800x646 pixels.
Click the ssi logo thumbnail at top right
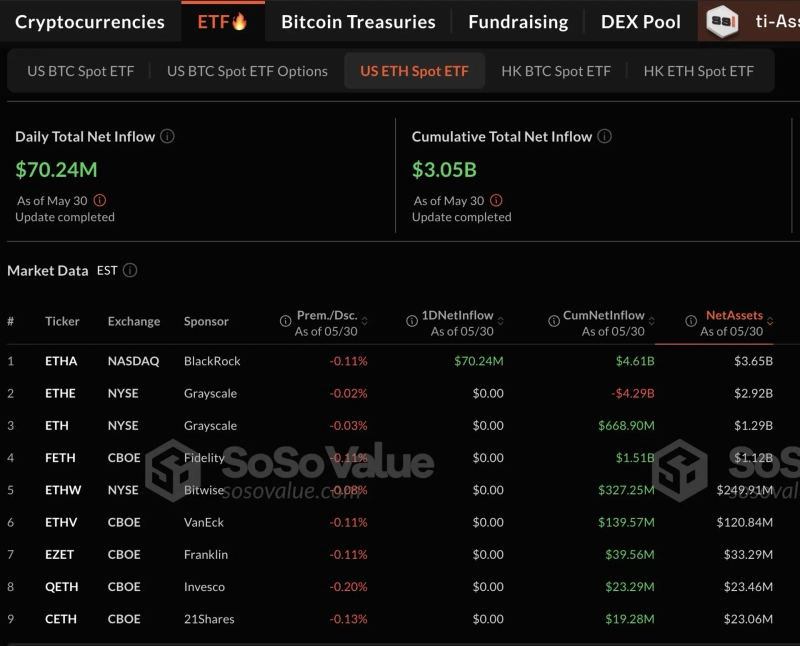[x=723, y=21]
